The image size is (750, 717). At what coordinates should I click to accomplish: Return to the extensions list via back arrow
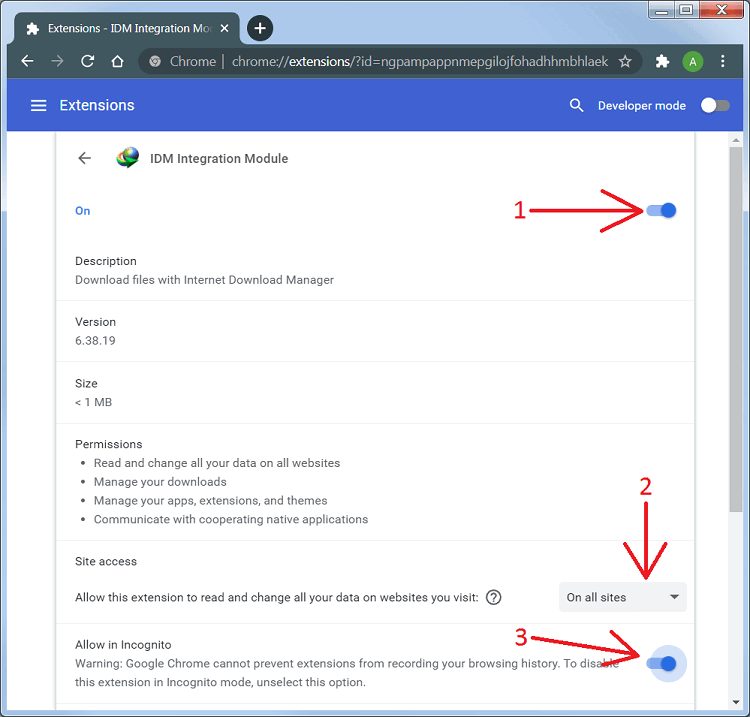[85, 158]
